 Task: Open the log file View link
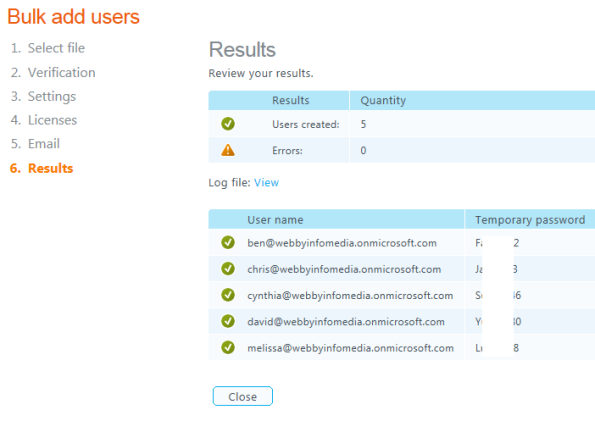[266, 183]
